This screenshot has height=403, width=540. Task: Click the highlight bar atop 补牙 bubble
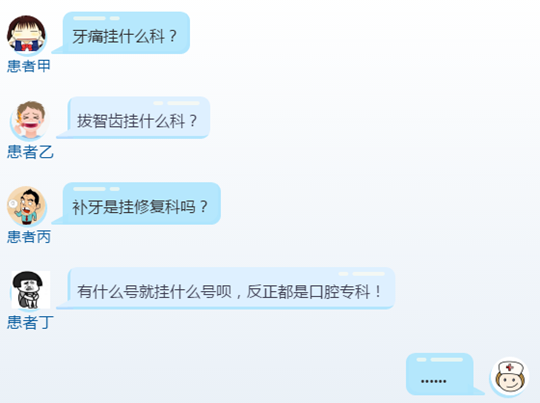(96, 189)
